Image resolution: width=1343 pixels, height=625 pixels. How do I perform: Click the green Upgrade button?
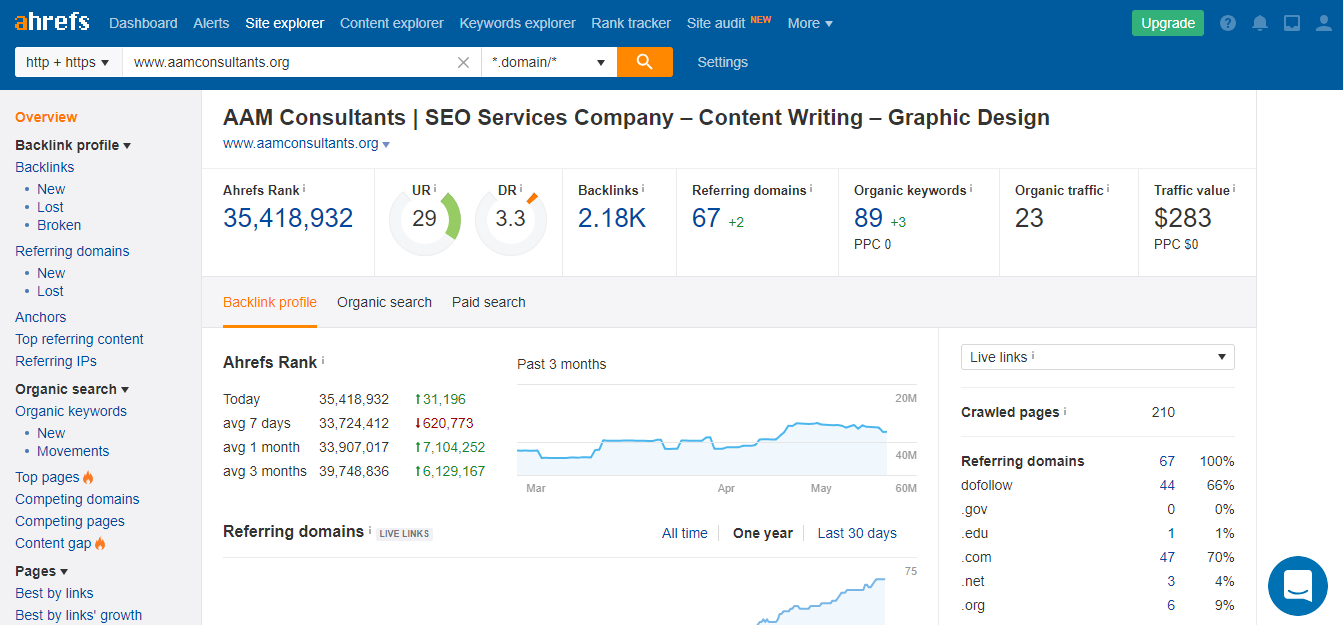click(1167, 21)
